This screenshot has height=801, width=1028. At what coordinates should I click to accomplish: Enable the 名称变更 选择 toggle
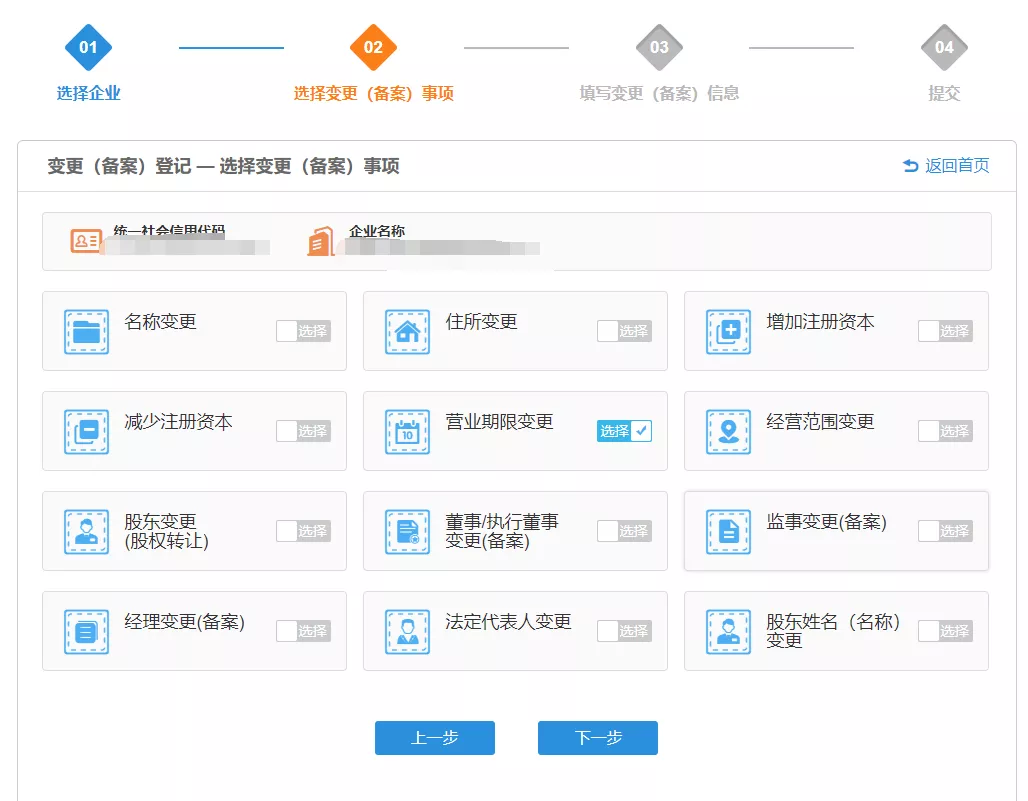coord(303,331)
